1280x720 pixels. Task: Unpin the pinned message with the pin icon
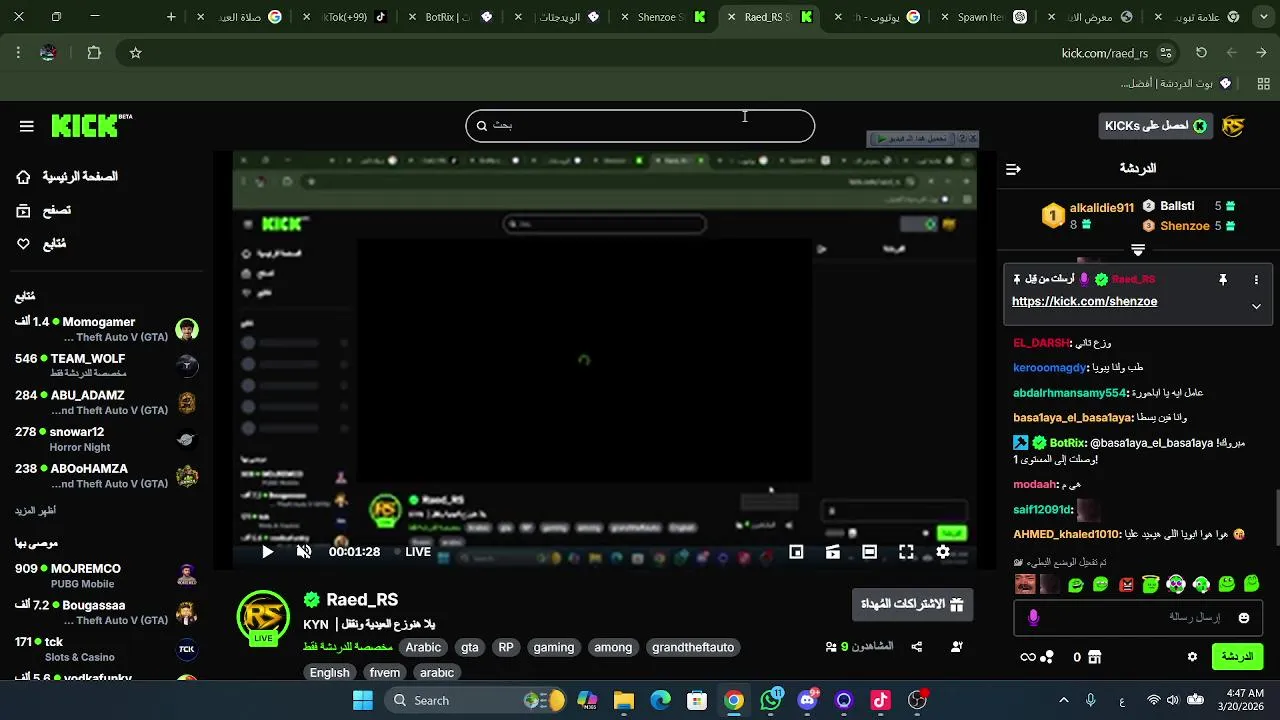pyautogui.click(x=1222, y=280)
